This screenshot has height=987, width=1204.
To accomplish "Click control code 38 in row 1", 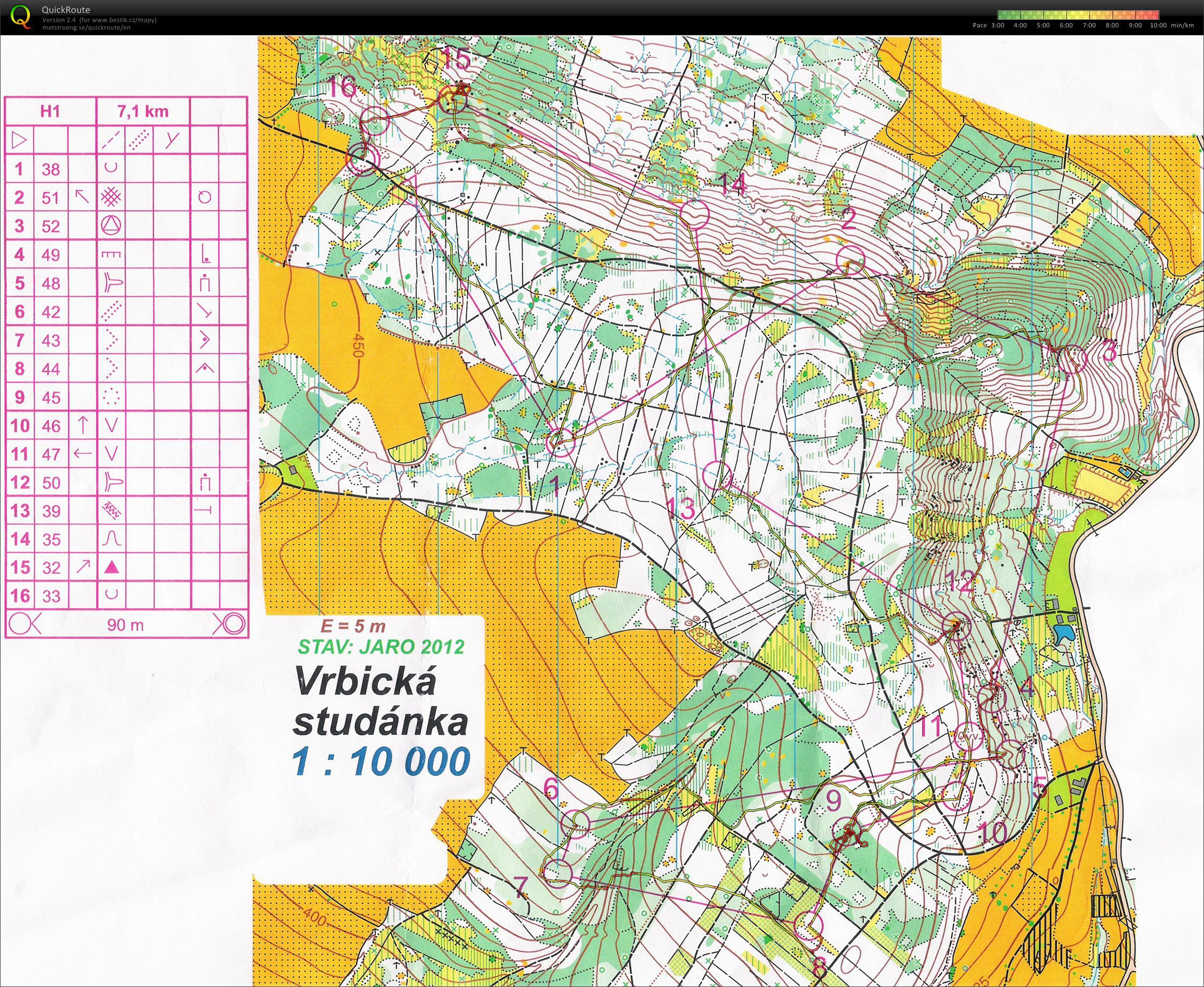I will [50, 169].
